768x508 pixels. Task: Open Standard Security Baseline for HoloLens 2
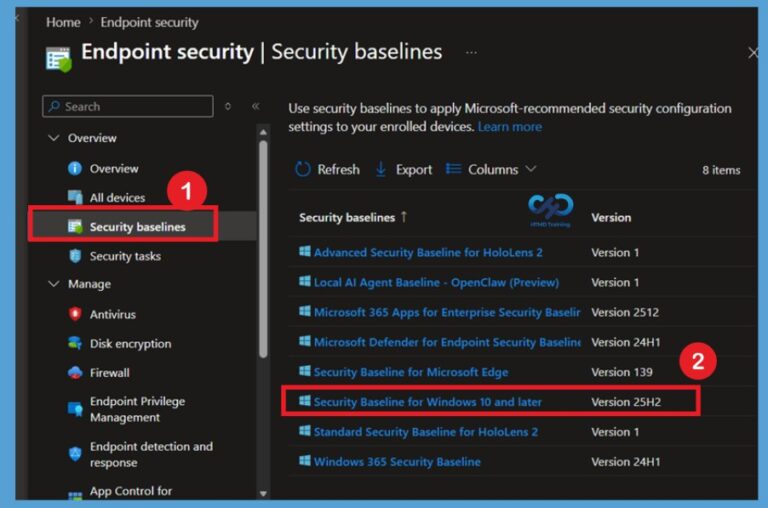(426, 432)
